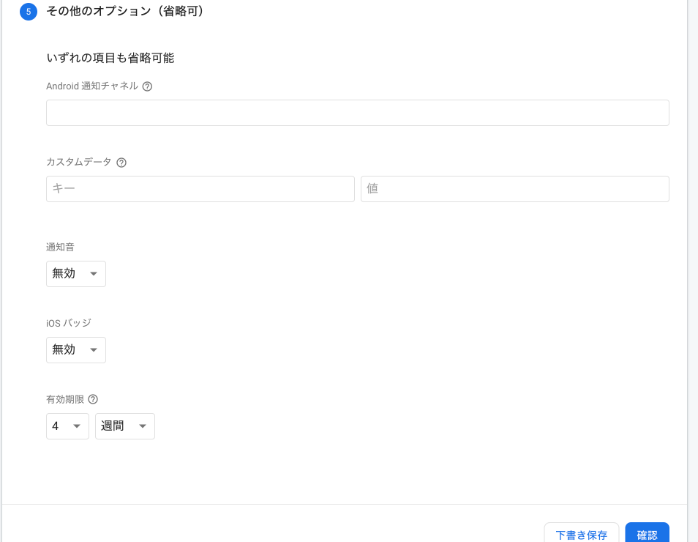Viewport: 698px width, 542px height.
Task: Click help icon beside カスタムデータ label
Action: pyautogui.click(x=122, y=162)
